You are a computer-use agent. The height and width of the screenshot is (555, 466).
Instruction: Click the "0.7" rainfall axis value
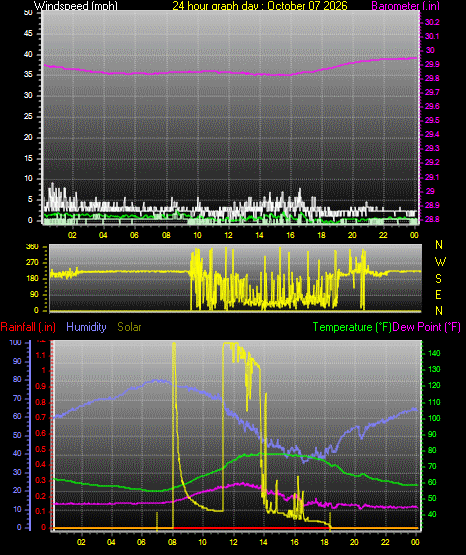pos(41,417)
